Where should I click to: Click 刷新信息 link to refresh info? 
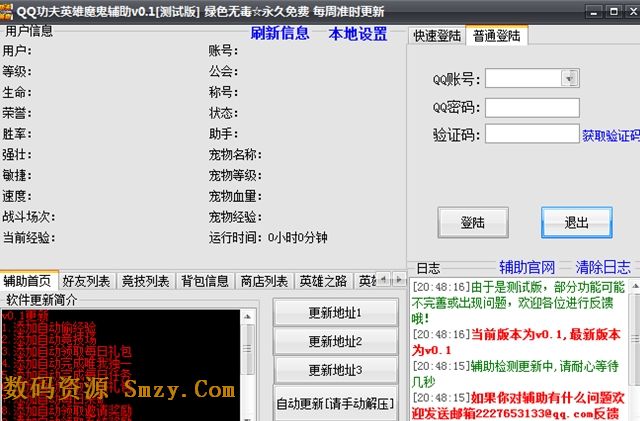280,33
